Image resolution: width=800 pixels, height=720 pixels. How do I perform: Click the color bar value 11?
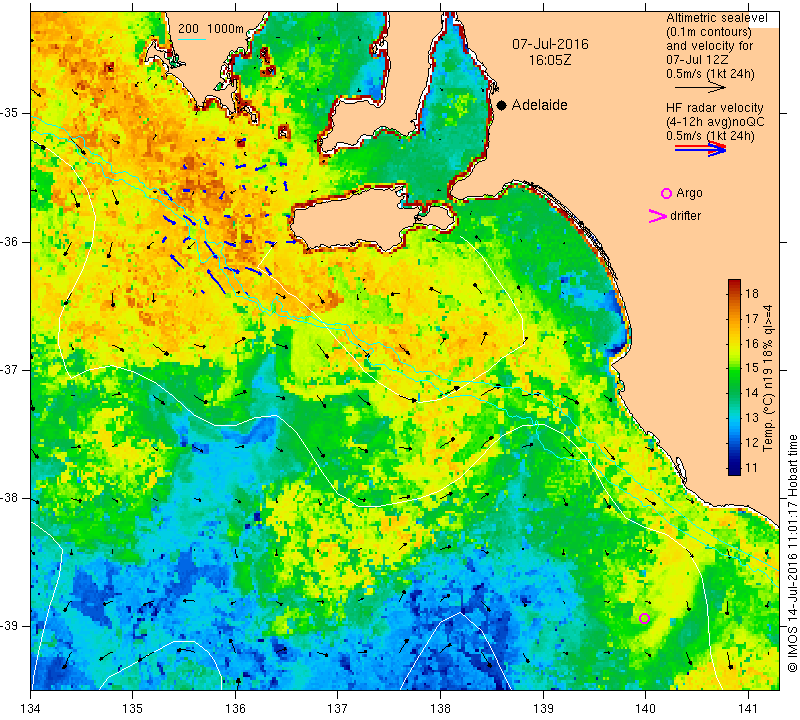[752, 467]
